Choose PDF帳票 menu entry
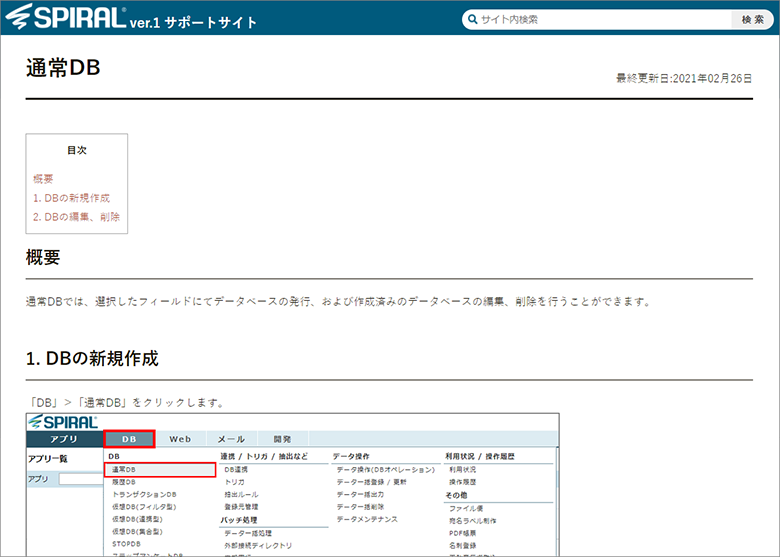 tap(463, 533)
